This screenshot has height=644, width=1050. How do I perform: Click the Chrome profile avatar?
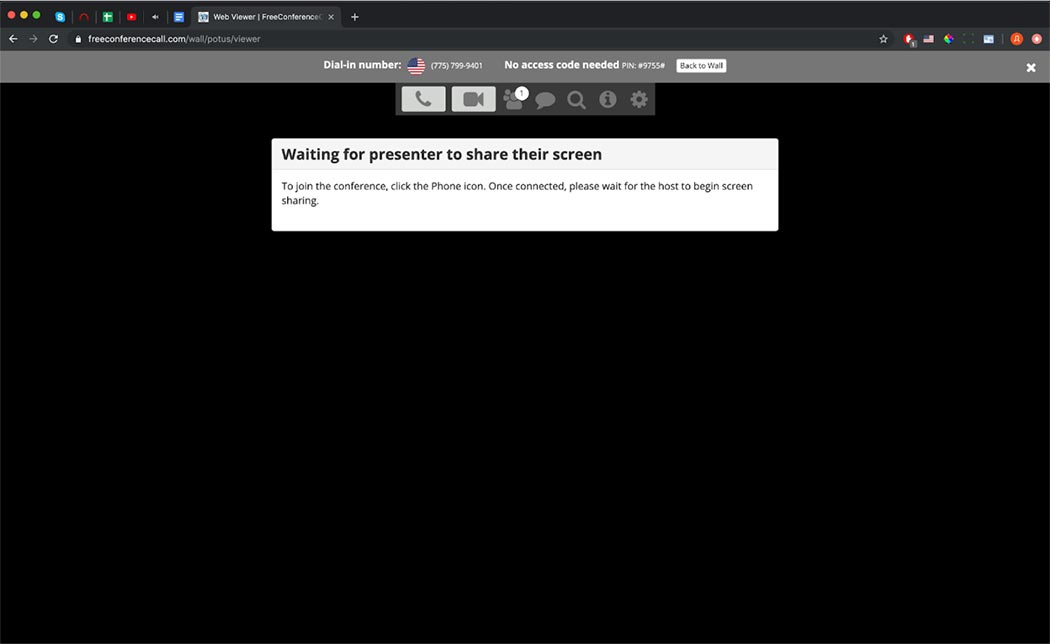(1016, 38)
